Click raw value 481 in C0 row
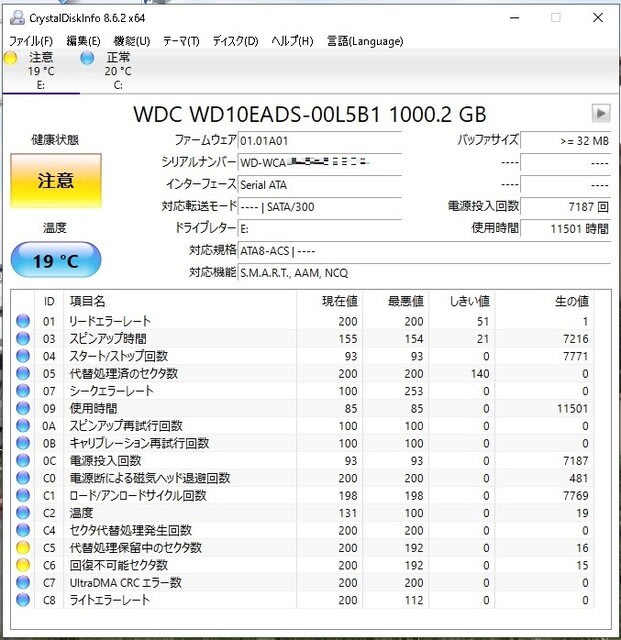Image resolution: width=621 pixels, height=640 pixels. click(579, 478)
